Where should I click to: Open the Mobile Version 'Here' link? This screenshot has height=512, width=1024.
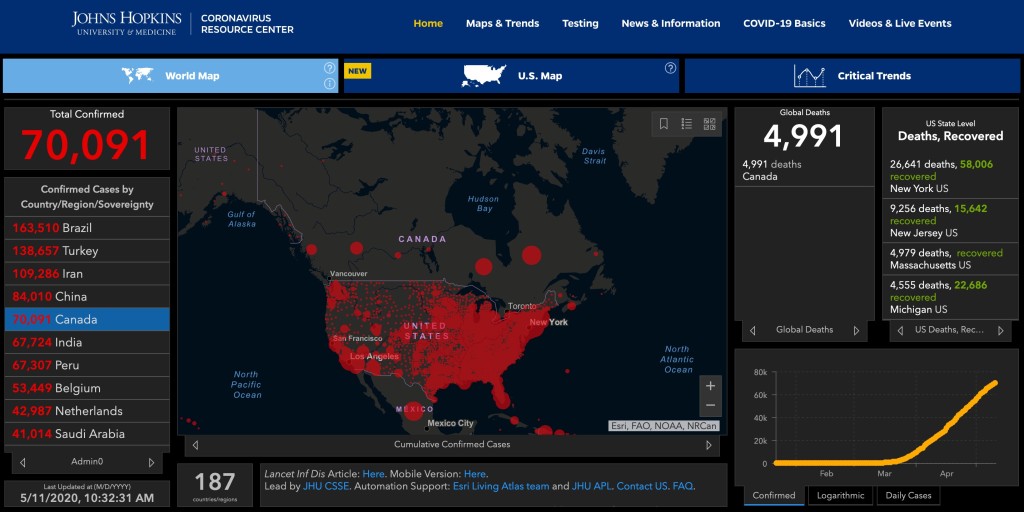pos(475,474)
